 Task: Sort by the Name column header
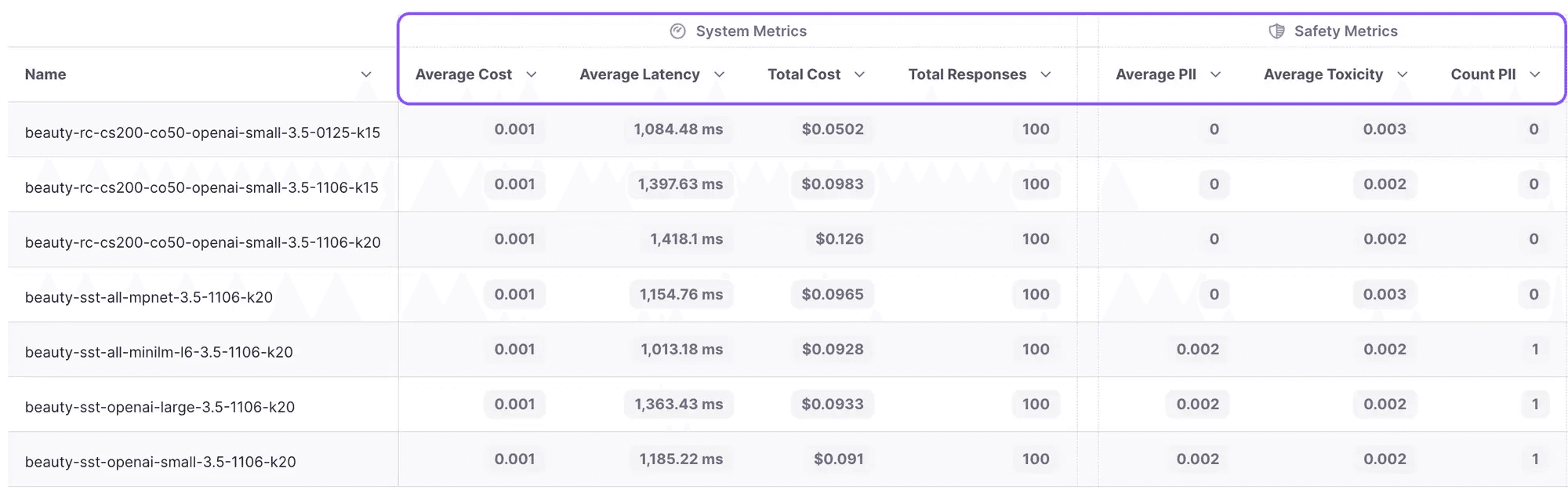pos(45,74)
